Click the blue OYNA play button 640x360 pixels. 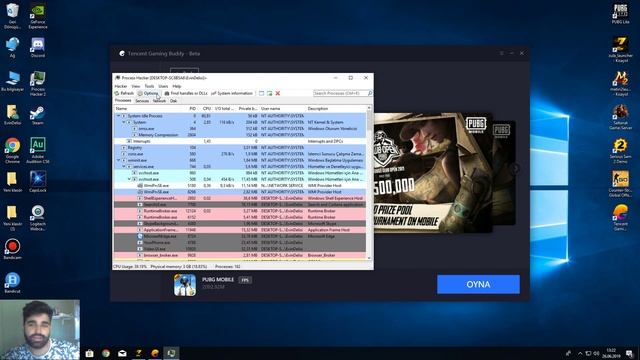coord(478,284)
